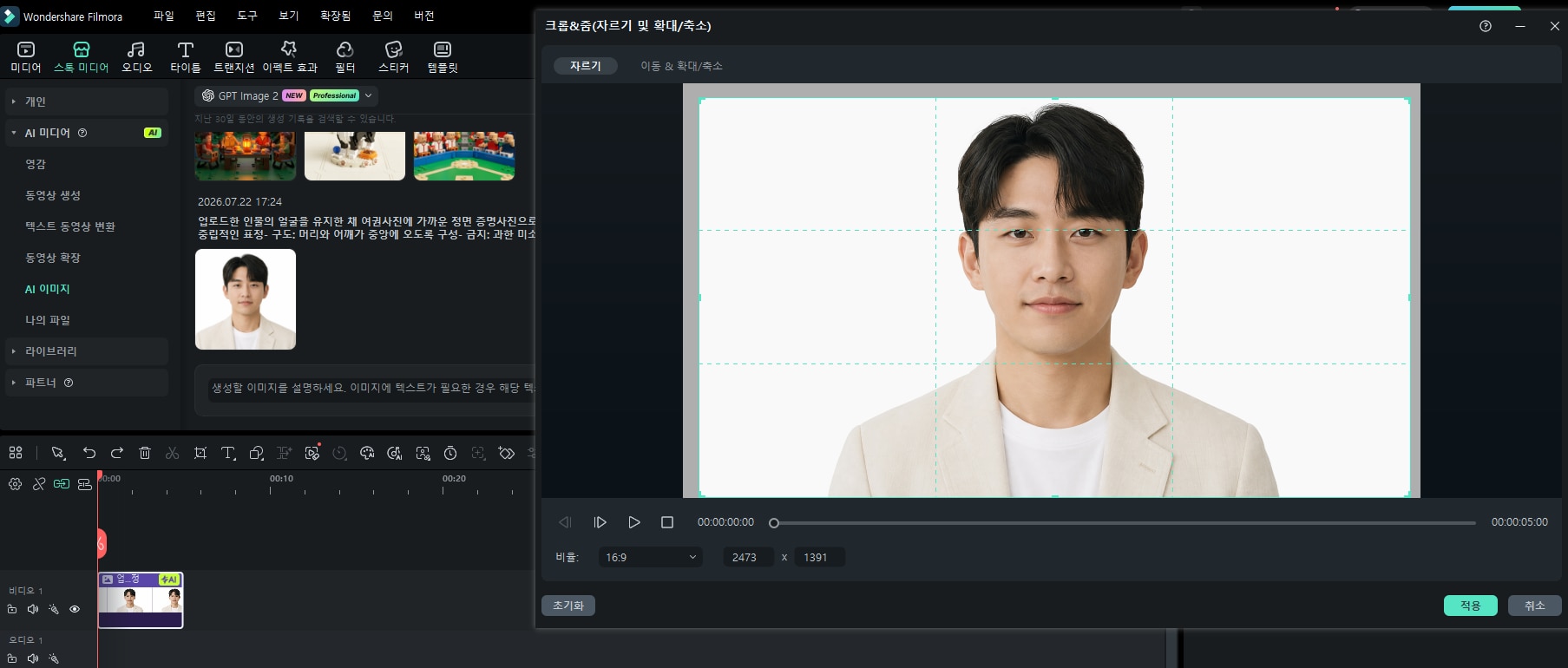Viewport: 1568px width, 668px height.
Task: Click the stopwatch duration icon
Action: coord(450,453)
